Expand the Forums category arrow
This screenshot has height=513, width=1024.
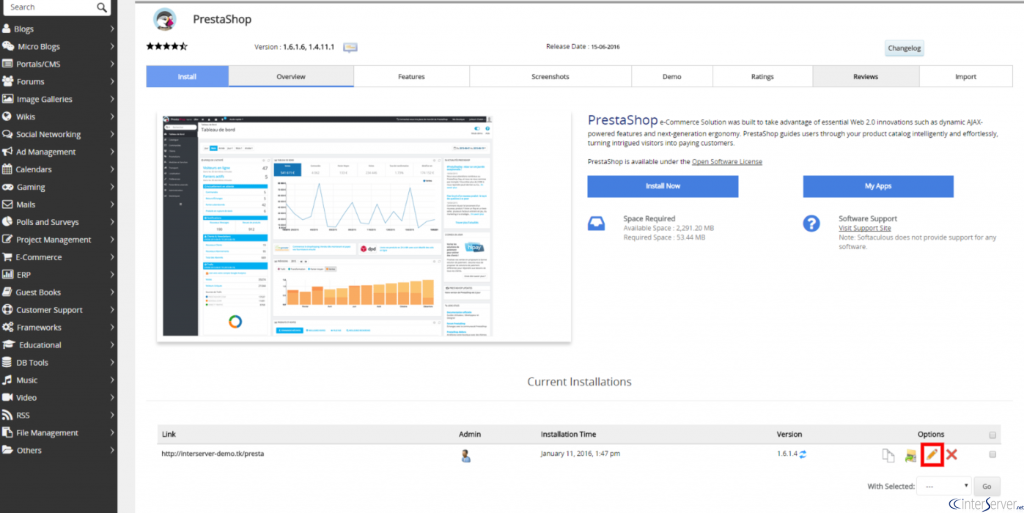click(x=112, y=82)
